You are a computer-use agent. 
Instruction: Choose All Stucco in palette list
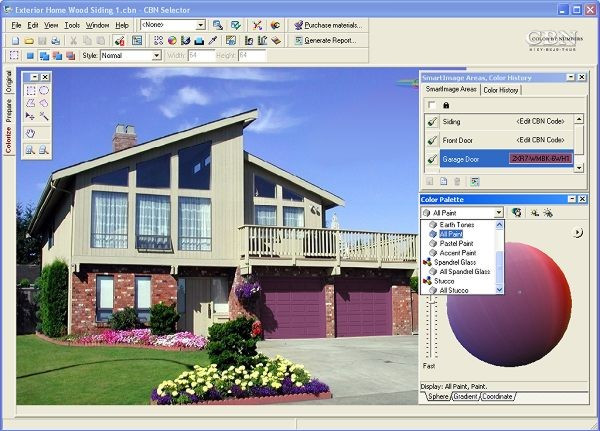pyautogui.click(x=454, y=291)
